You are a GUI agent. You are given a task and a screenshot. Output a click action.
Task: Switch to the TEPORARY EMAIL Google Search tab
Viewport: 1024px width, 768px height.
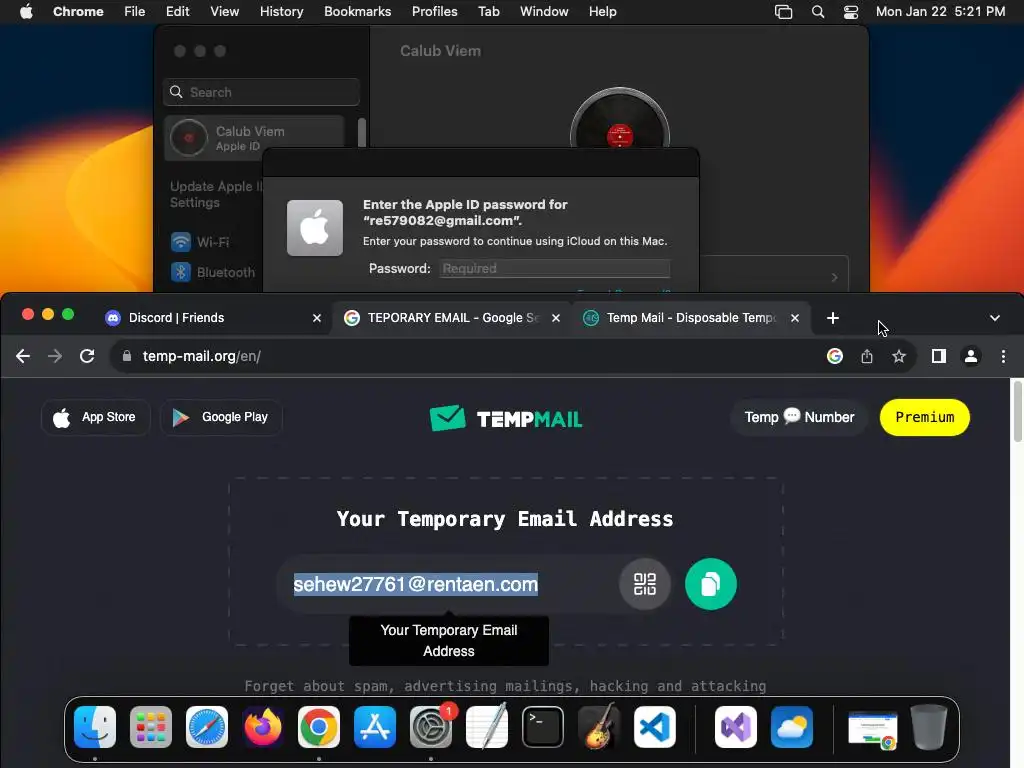[453, 318]
